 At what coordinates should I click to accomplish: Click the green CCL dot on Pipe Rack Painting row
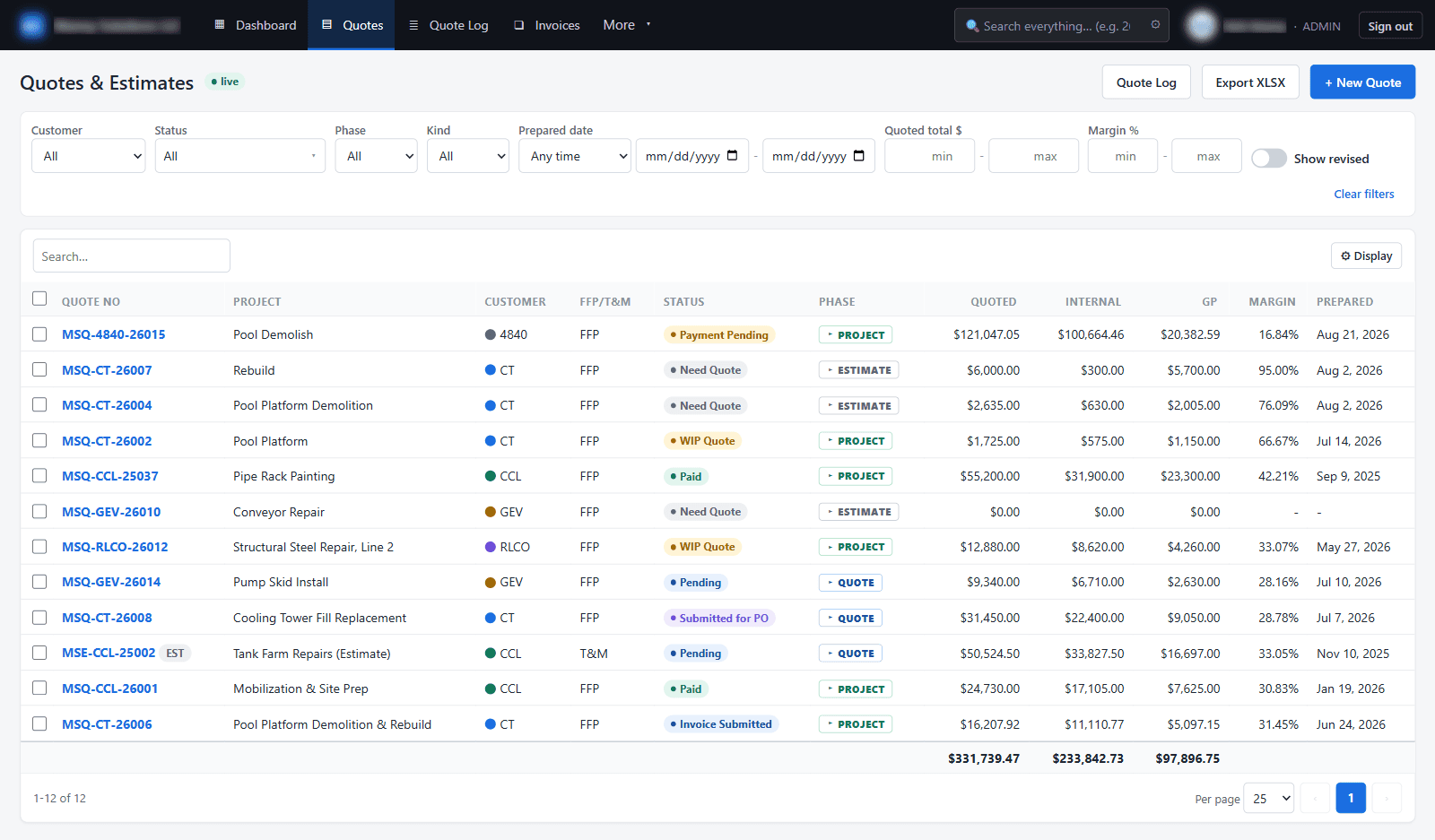point(491,476)
